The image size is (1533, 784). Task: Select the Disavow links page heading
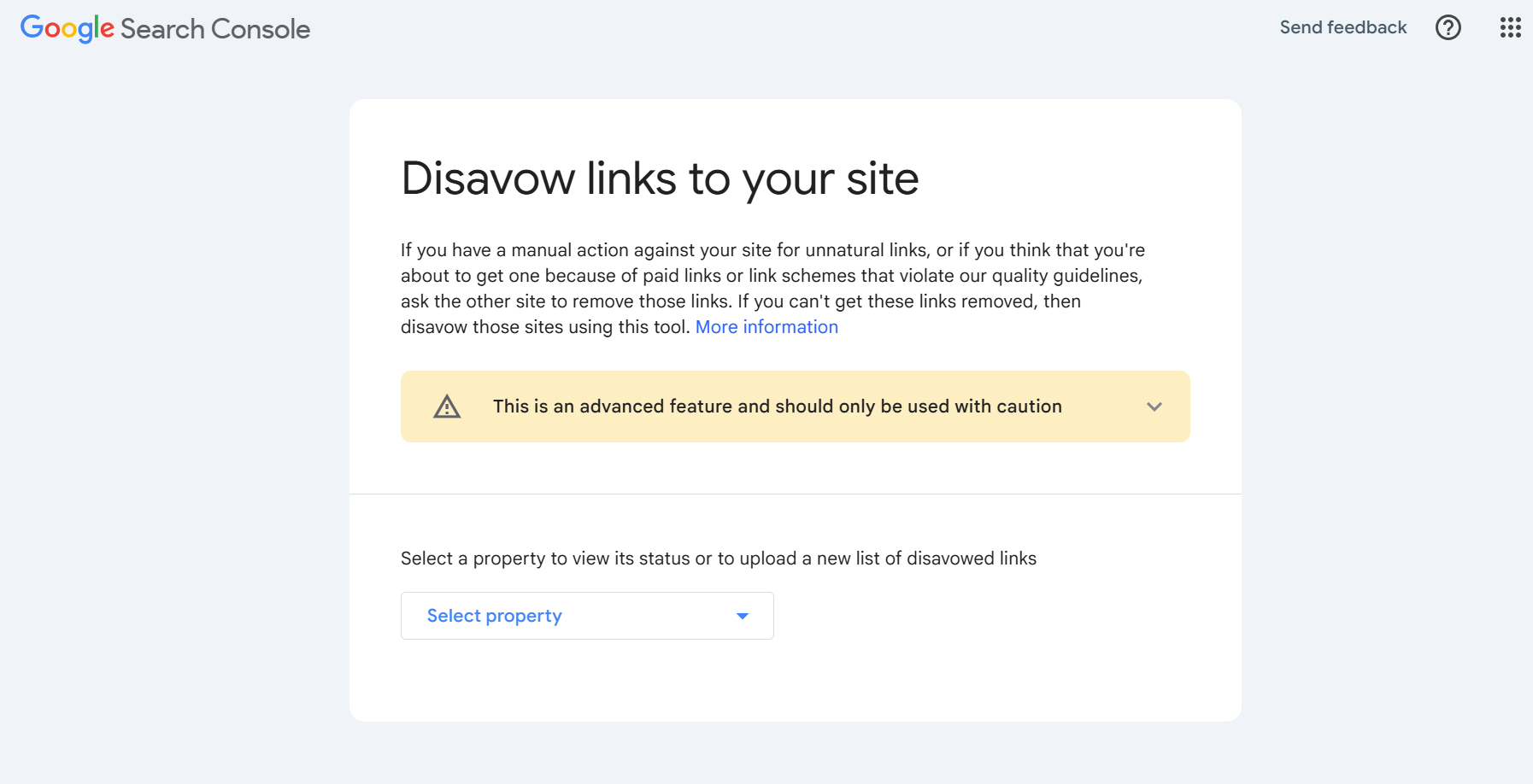point(660,178)
